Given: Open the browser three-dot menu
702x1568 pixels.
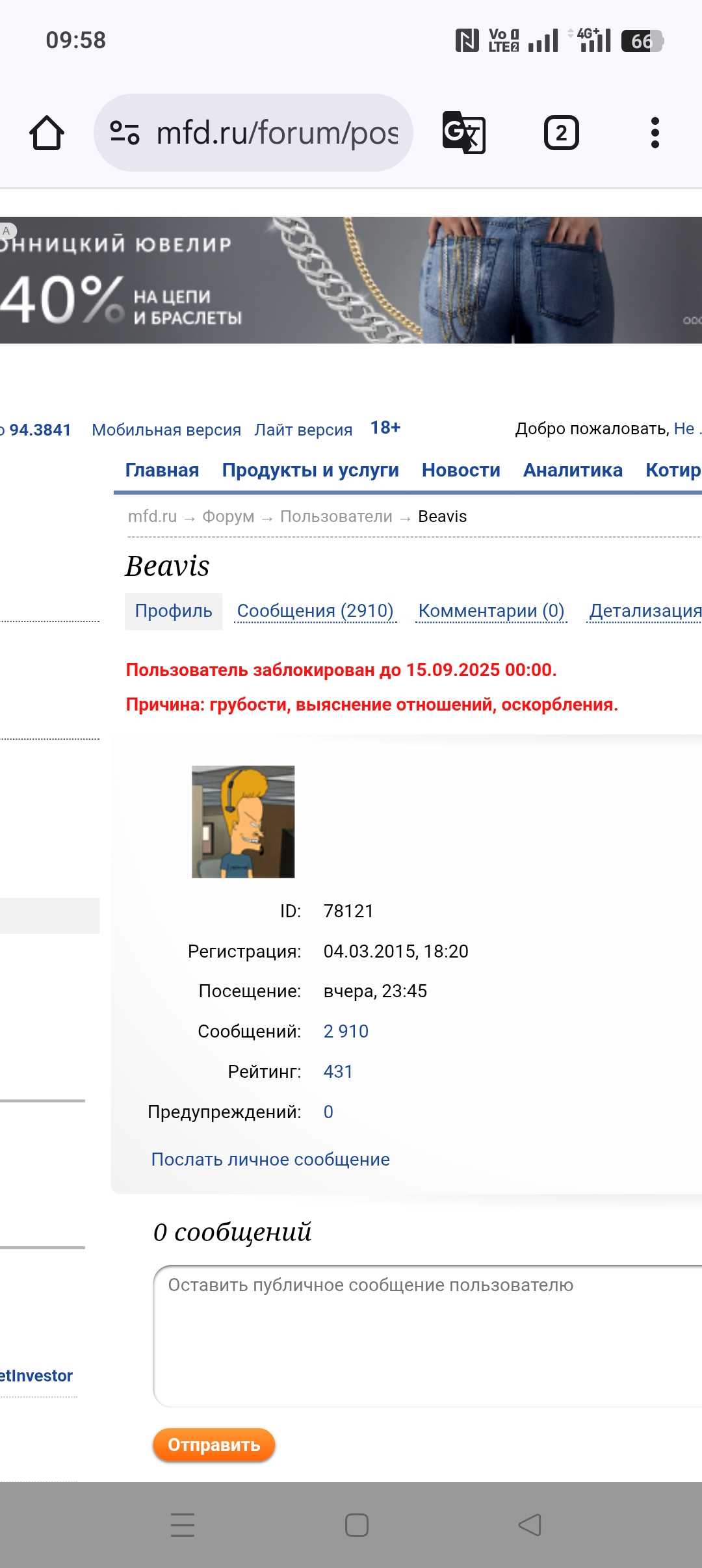Looking at the screenshot, I should [x=655, y=133].
